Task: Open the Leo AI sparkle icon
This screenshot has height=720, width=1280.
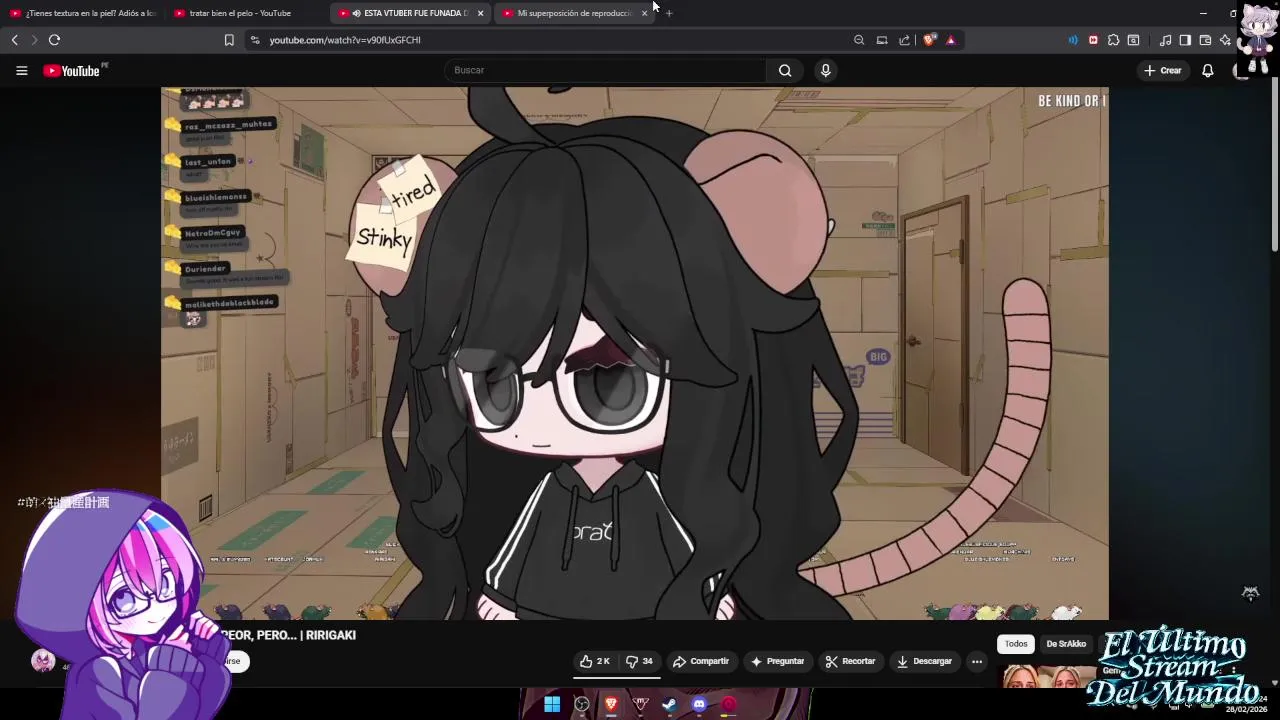Action: pyautogui.click(x=1225, y=40)
